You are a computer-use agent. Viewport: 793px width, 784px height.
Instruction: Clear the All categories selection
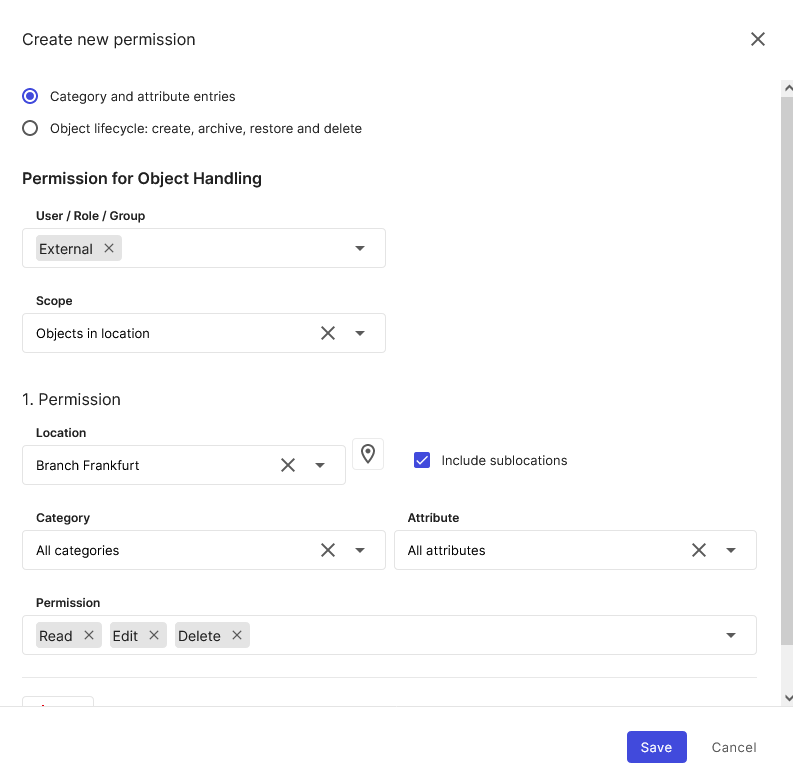[328, 550]
